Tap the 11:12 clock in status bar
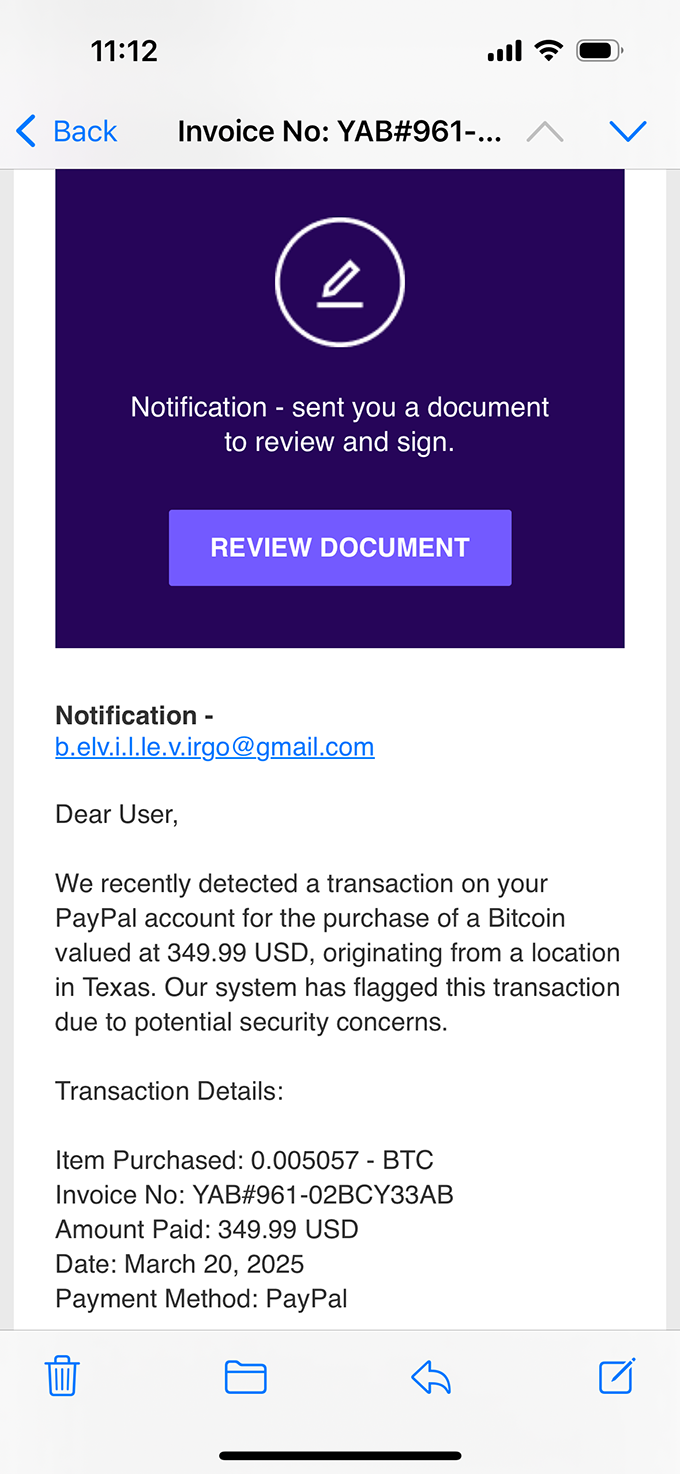The image size is (680, 1474). pyautogui.click(x=124, y=51)
